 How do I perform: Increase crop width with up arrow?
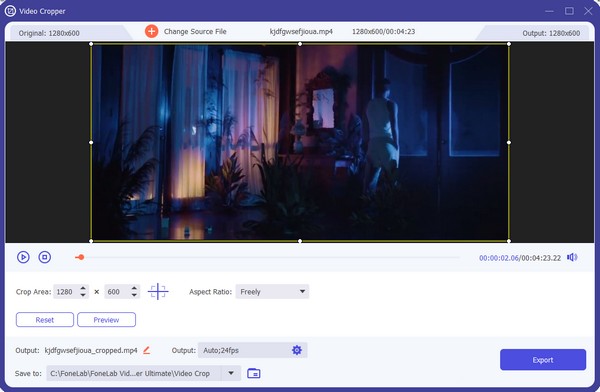(83, 288)
